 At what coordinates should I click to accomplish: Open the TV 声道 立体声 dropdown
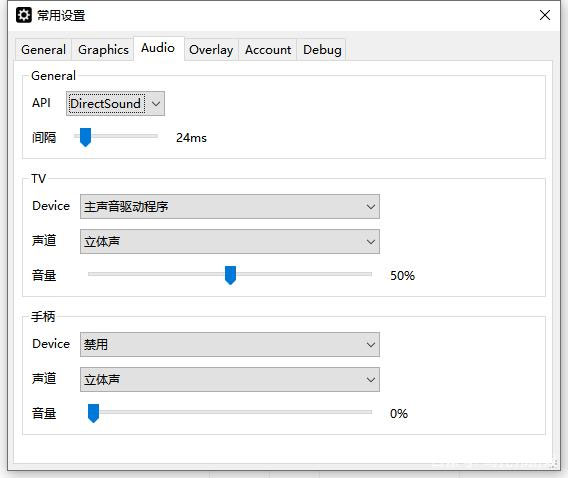point(230,242)
